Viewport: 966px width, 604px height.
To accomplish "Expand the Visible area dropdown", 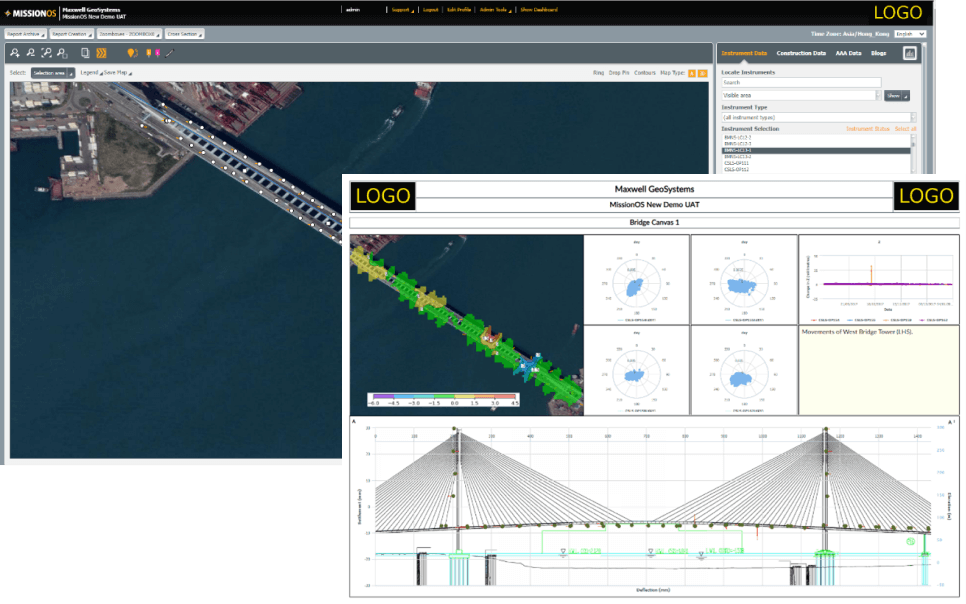I will click(x=802, y=96).
